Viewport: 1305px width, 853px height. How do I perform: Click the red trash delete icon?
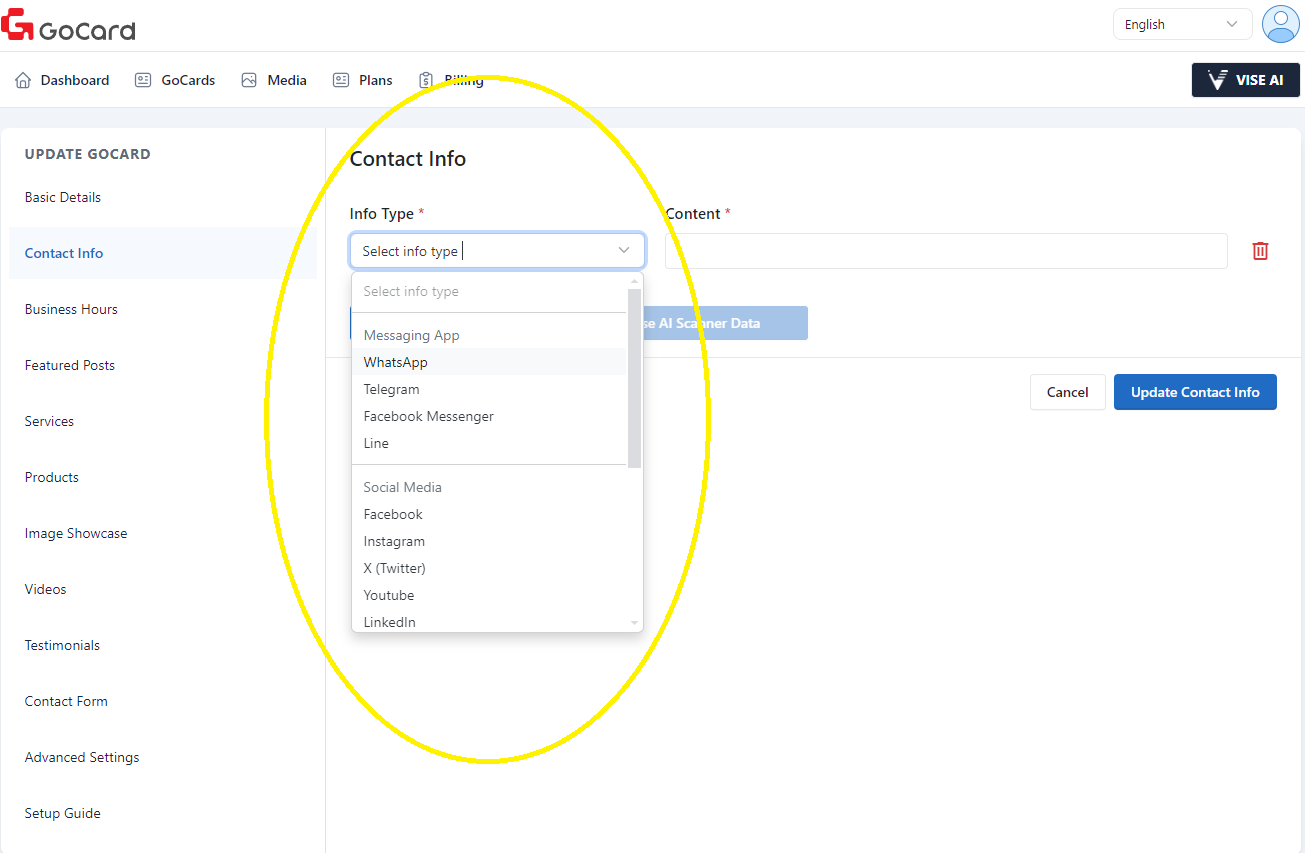(1260, 251)
